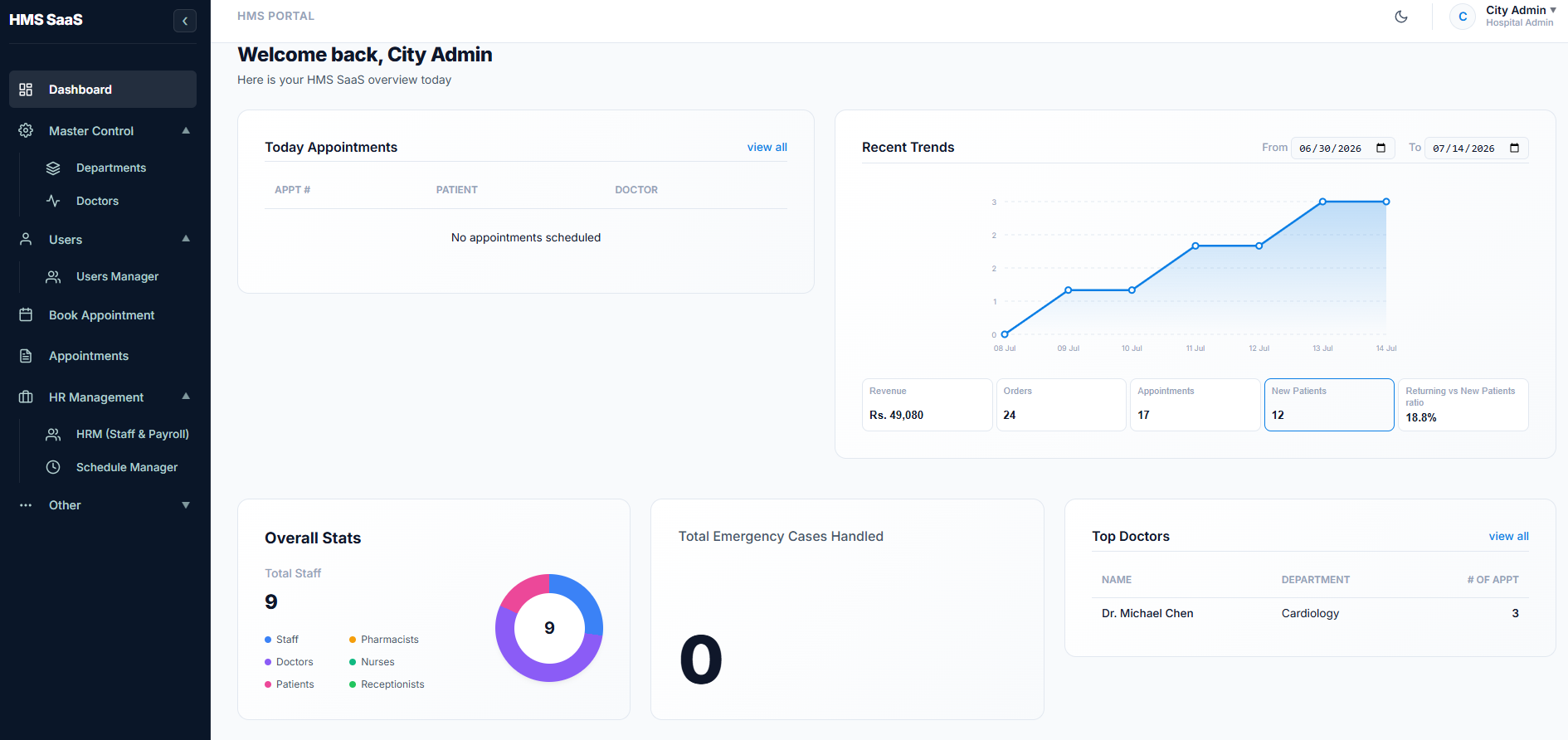This screenshot has width=1568, height=740.
Task: Edit the To date field 07/14/2026
Action: [x=1477, y=148]
